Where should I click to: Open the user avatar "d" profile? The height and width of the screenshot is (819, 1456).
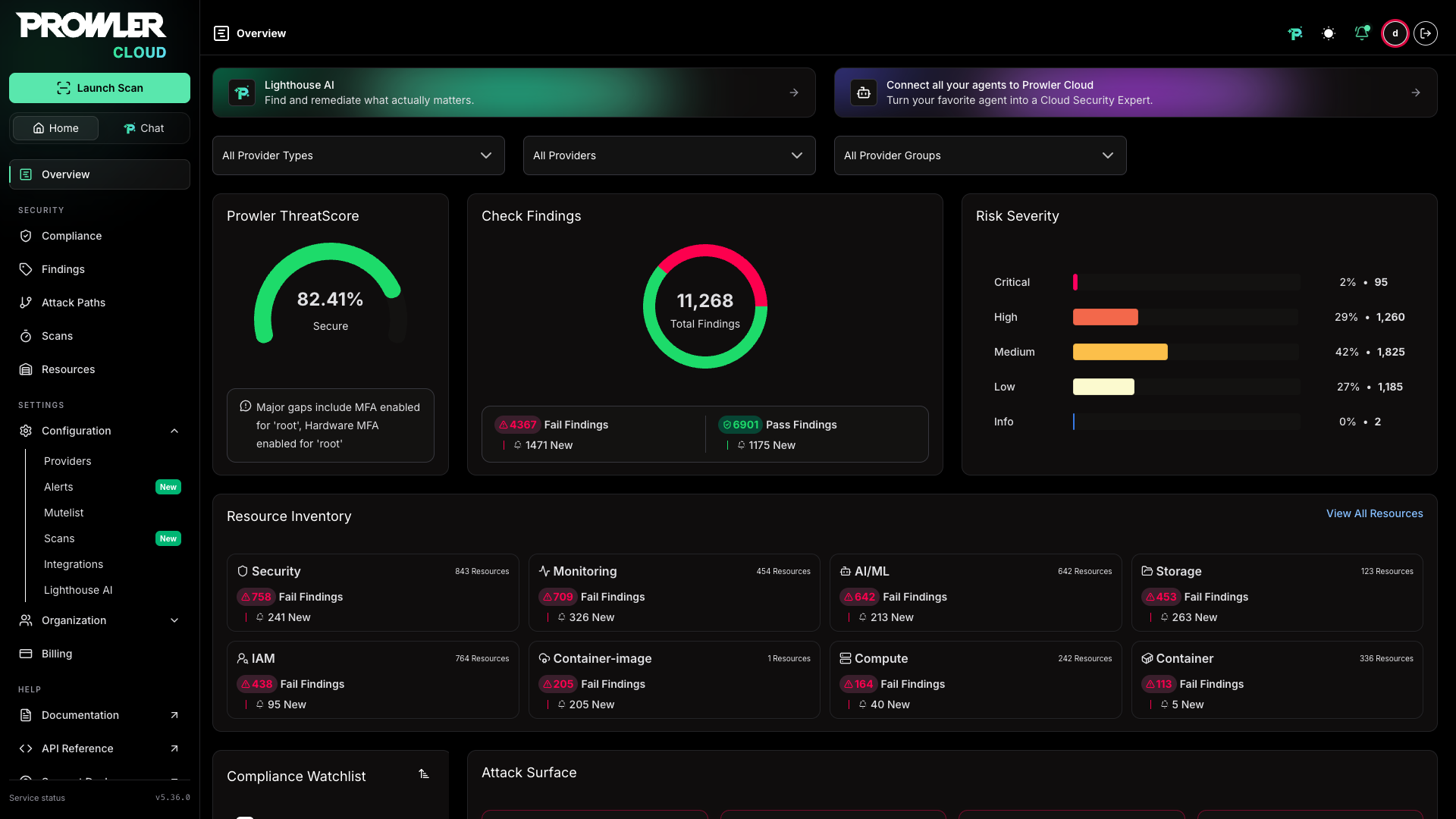point(1395,33)
